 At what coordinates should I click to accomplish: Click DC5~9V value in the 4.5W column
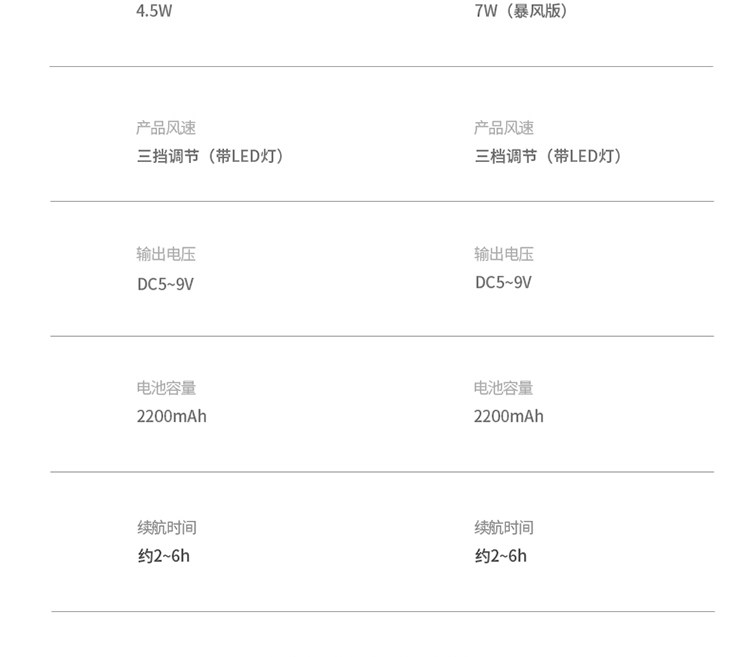[x=165, y=284]
